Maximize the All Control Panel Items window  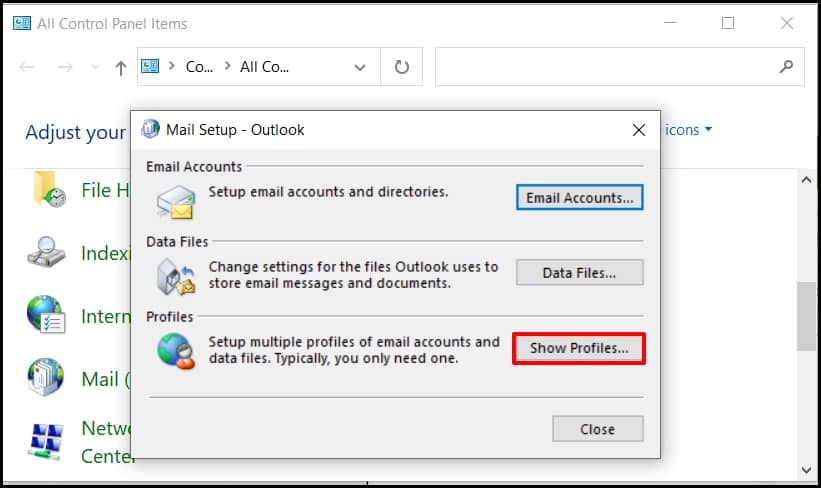click(x=728, y=23)
